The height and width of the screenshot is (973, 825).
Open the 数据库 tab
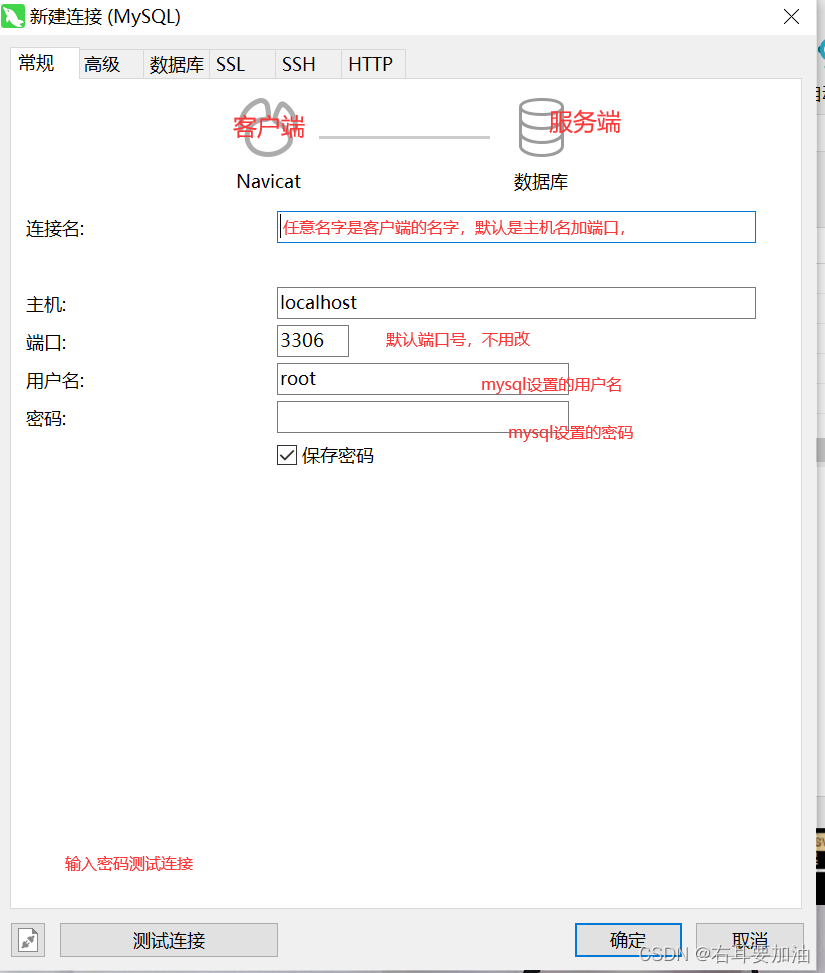[176, 65]
